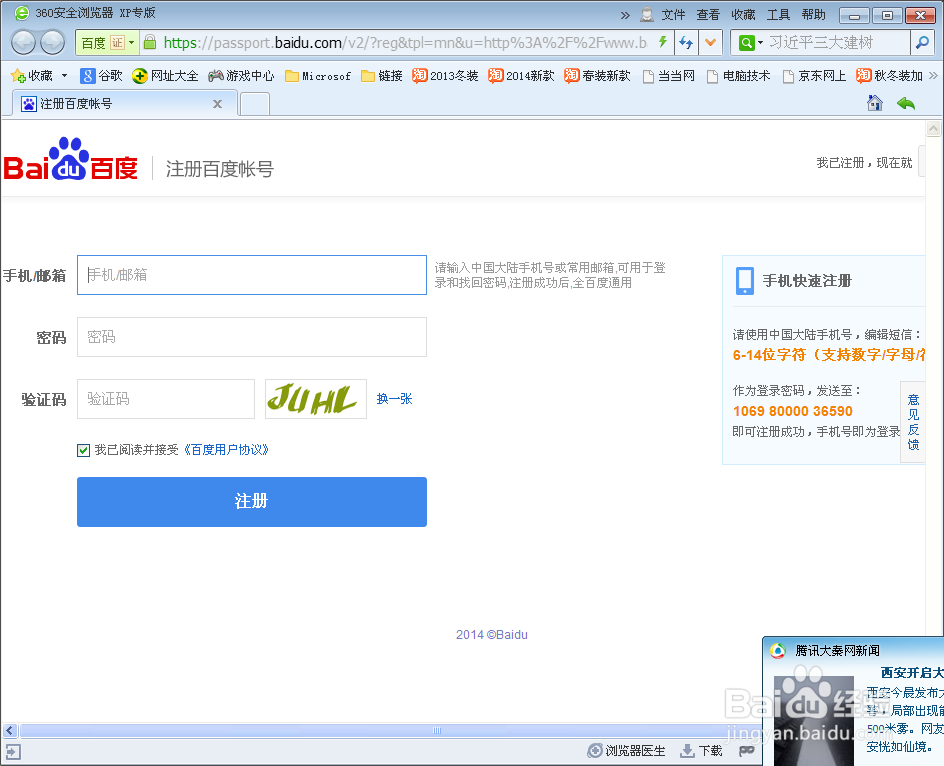The image size is (944, 766).
Task: Open the 电脑技术 bookmark
Action: pos(739,76)
